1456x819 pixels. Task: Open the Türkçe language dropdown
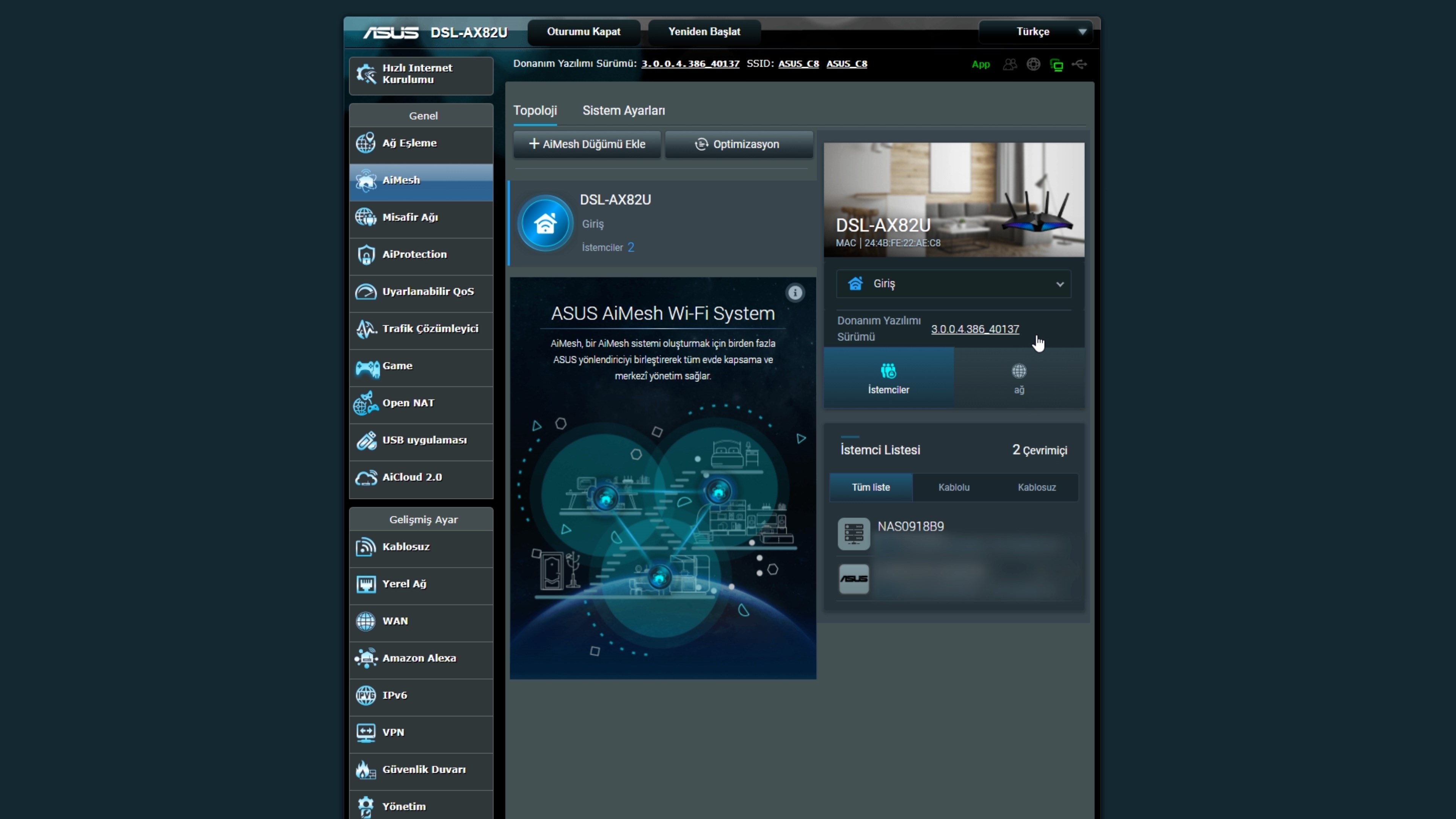click(1036, 31)
